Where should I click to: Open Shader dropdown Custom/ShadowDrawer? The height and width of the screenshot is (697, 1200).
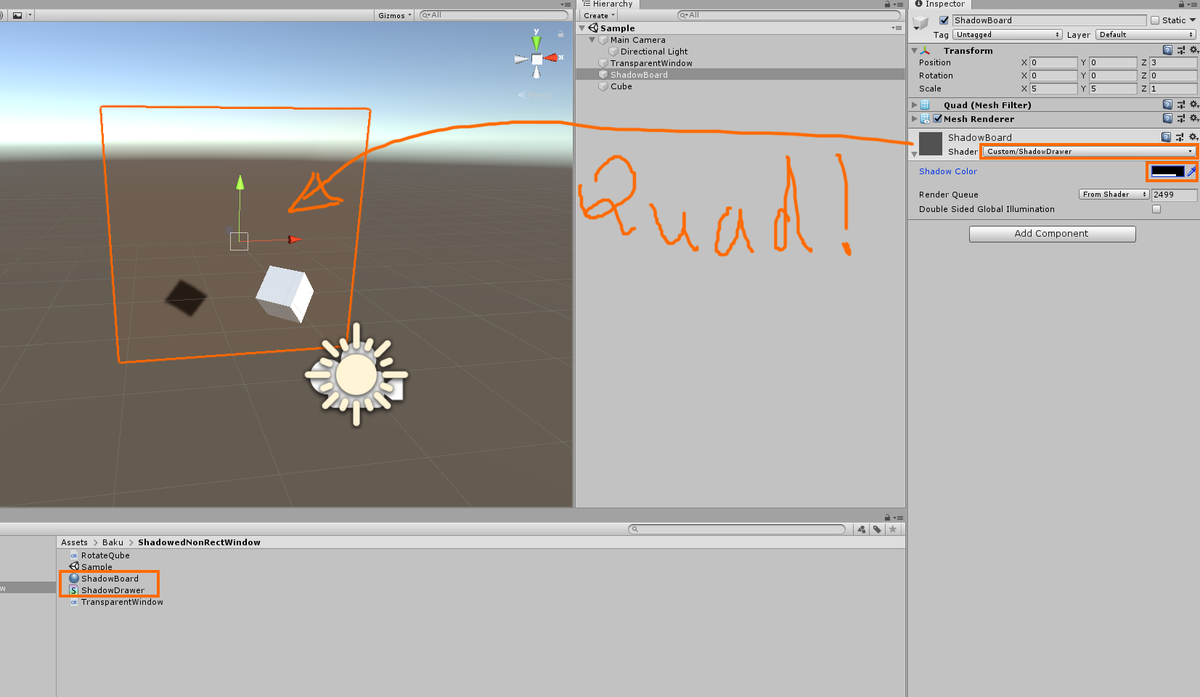tap(1089, 151)
